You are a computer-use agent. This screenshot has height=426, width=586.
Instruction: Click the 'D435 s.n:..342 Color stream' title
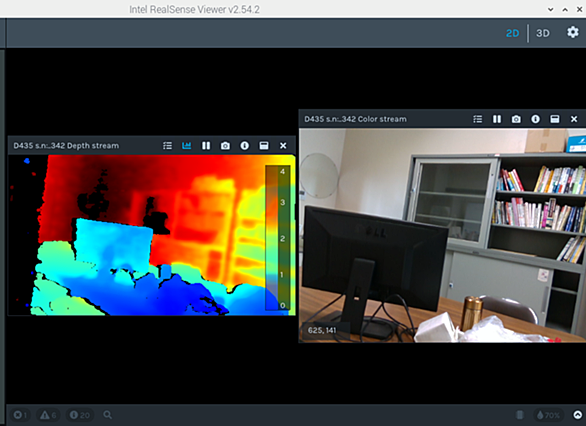tap(355, 119)
